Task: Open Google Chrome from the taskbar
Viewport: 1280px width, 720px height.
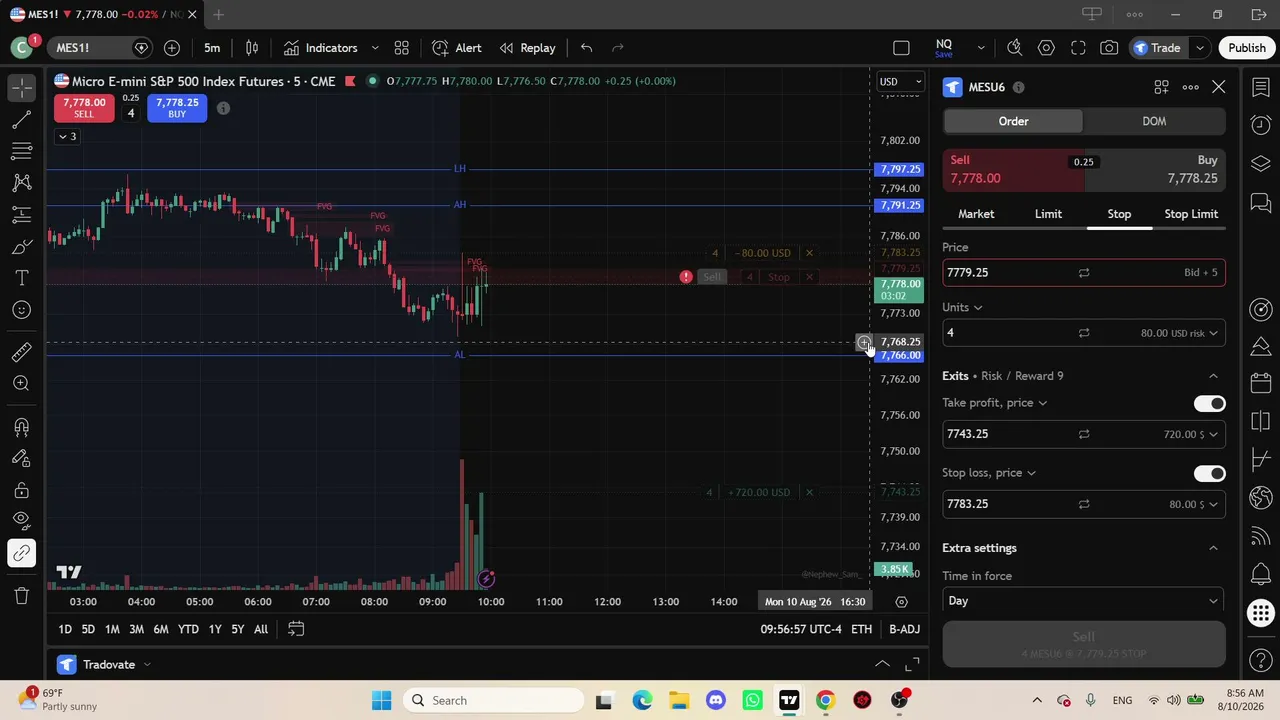Action: pyautogui.click(x=825, y=701)
